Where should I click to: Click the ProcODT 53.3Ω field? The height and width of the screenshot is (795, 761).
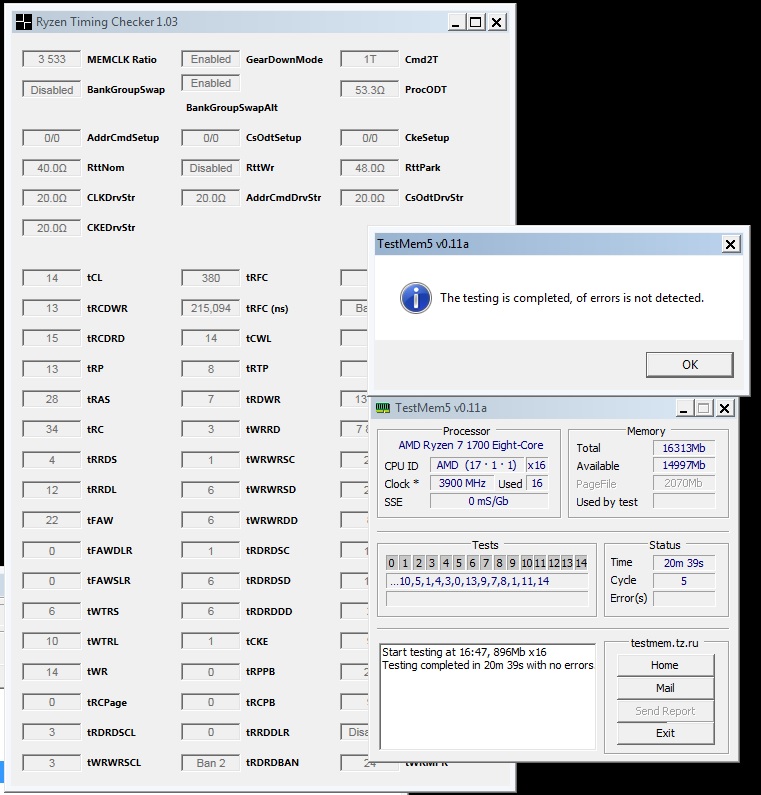click(x=370, y=90)
